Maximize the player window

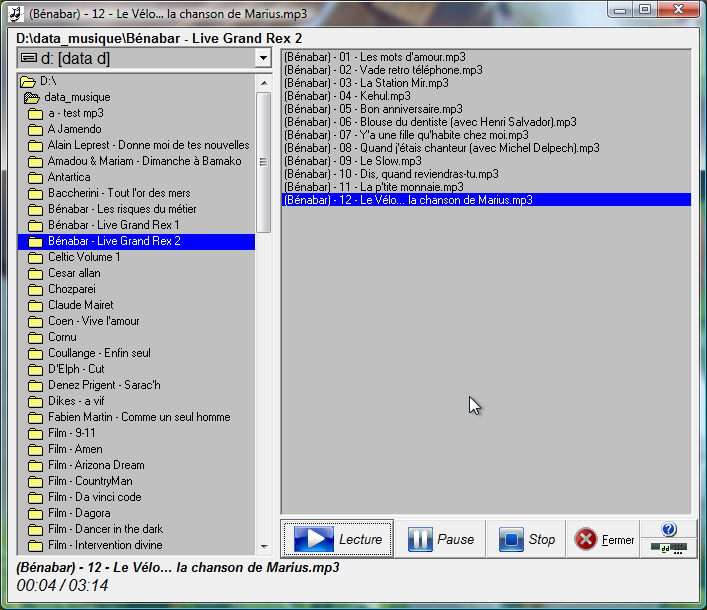tap(645, 9)
